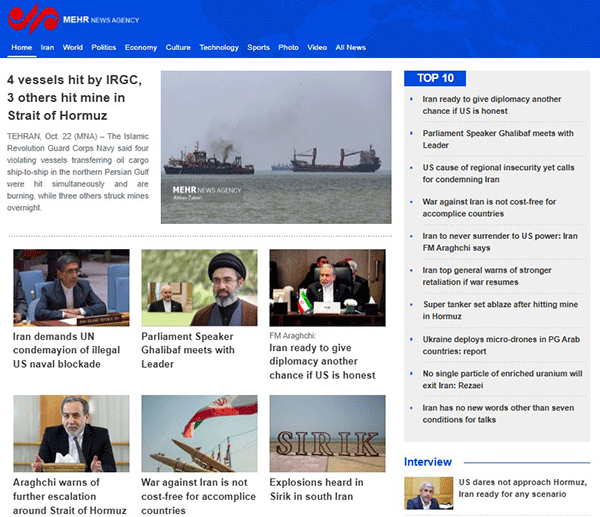Screen dimensions: 600x517
Task: Navigate to the Culture section
Action: [178, 47]
